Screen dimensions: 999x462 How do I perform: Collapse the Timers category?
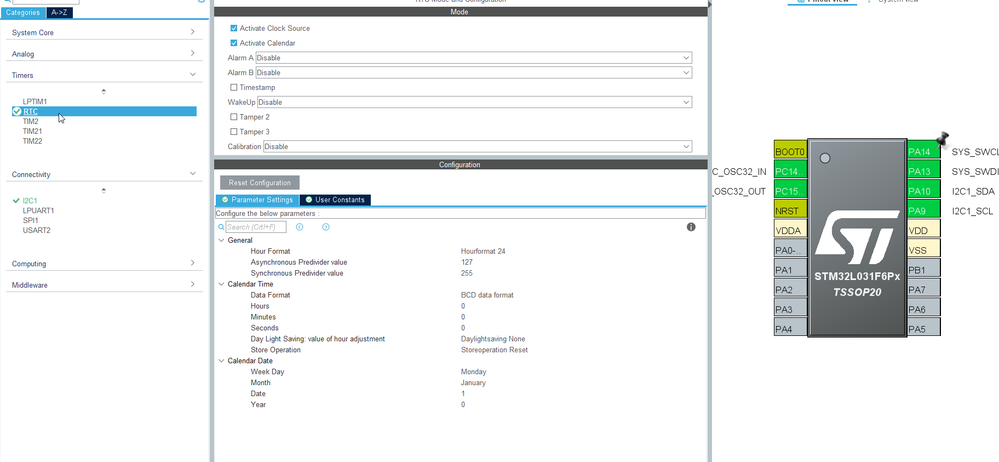(104, 75)
